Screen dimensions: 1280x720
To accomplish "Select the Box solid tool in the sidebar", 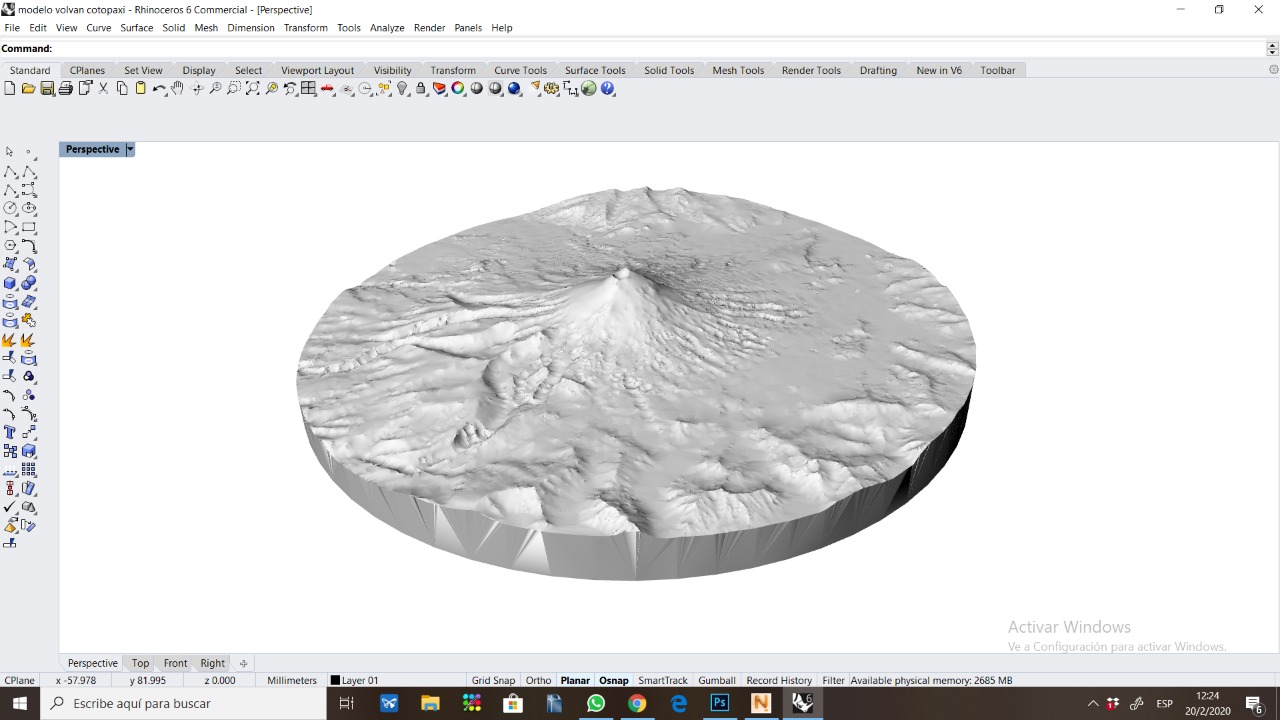I will point(10,283).
